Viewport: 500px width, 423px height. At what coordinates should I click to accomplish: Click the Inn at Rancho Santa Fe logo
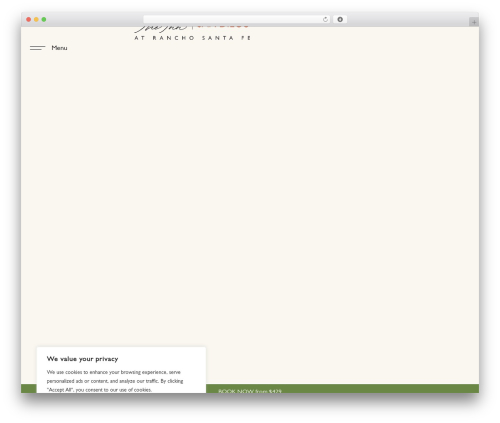pos(192,33)
